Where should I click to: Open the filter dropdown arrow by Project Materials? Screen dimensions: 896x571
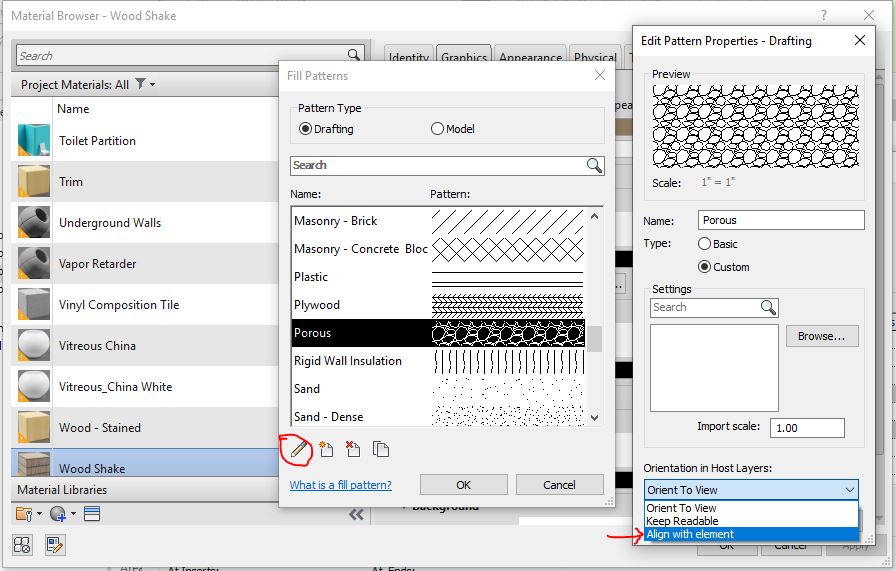(153, 84)
